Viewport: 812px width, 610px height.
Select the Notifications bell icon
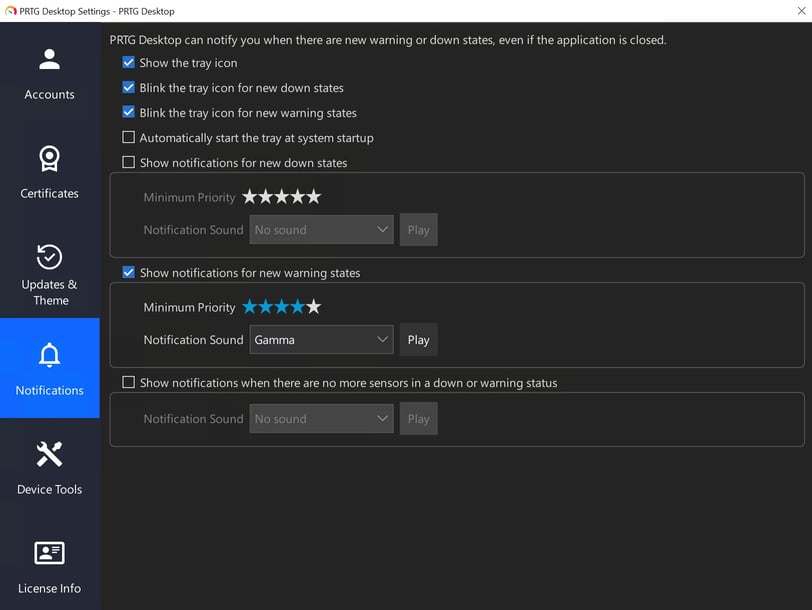pyautogui.click(x=49, y=355)
